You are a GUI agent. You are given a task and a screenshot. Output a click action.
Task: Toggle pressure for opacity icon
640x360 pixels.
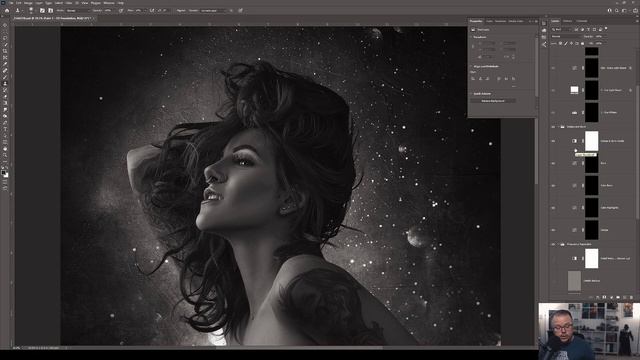click(x=121, y=10)
